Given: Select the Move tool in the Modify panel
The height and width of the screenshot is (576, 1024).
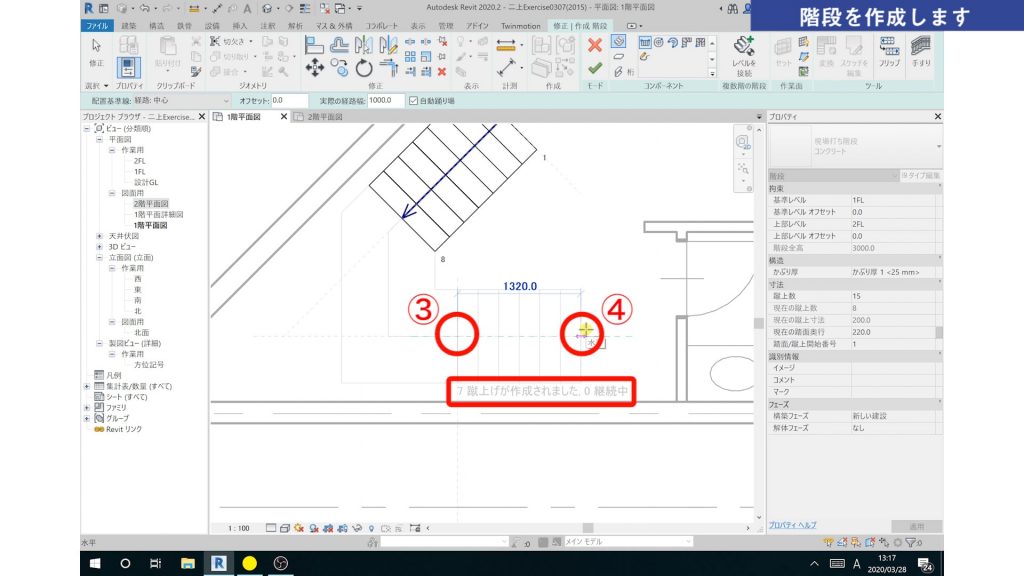Looking at the screenshot, I should tap(315, 69).
